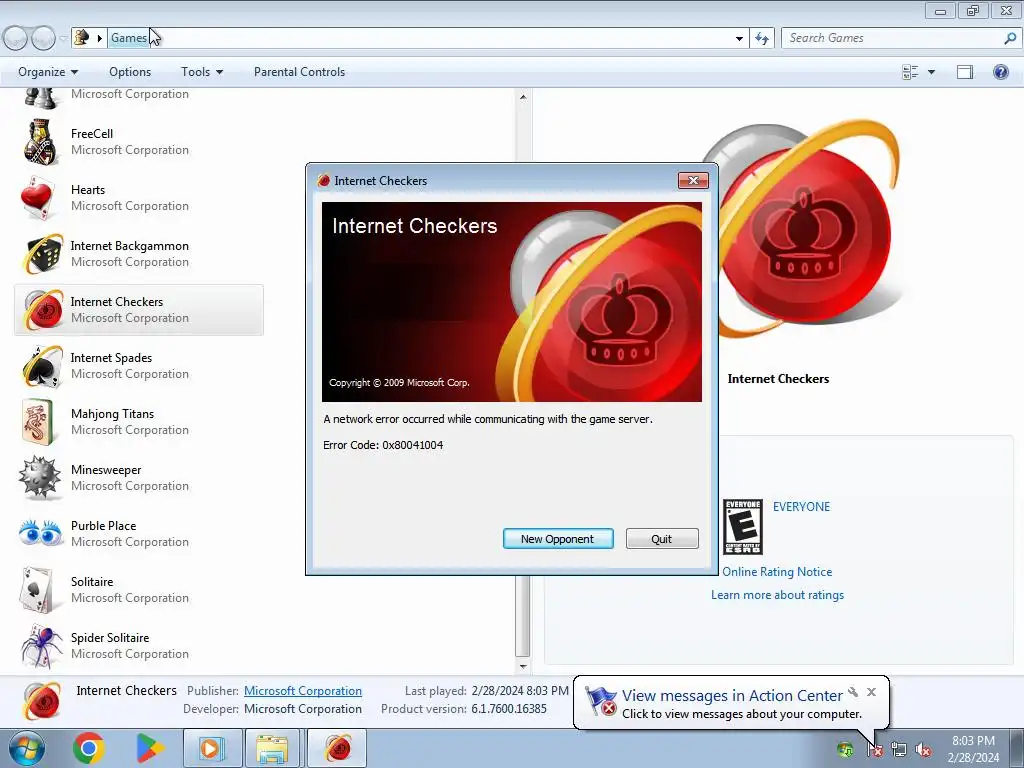Click the refresh button beside address bar
This screenshot has width=1024, height=768.
click(x=761, y=38)
